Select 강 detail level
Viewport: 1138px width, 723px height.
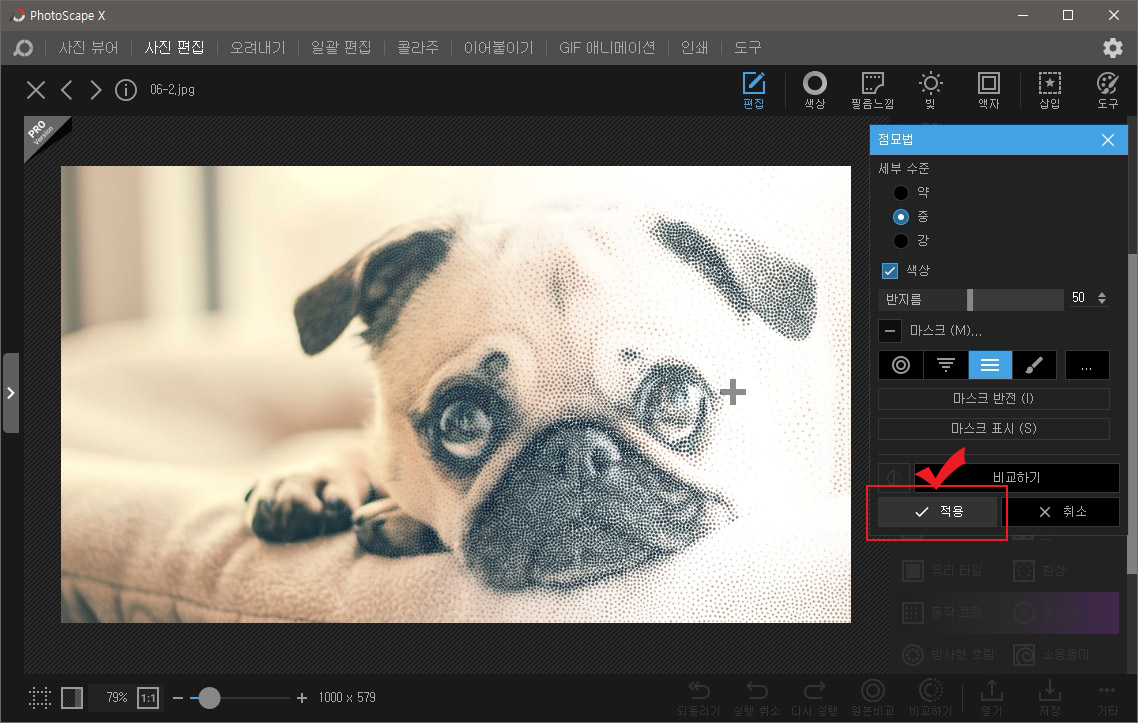click(x=901, y=240)
